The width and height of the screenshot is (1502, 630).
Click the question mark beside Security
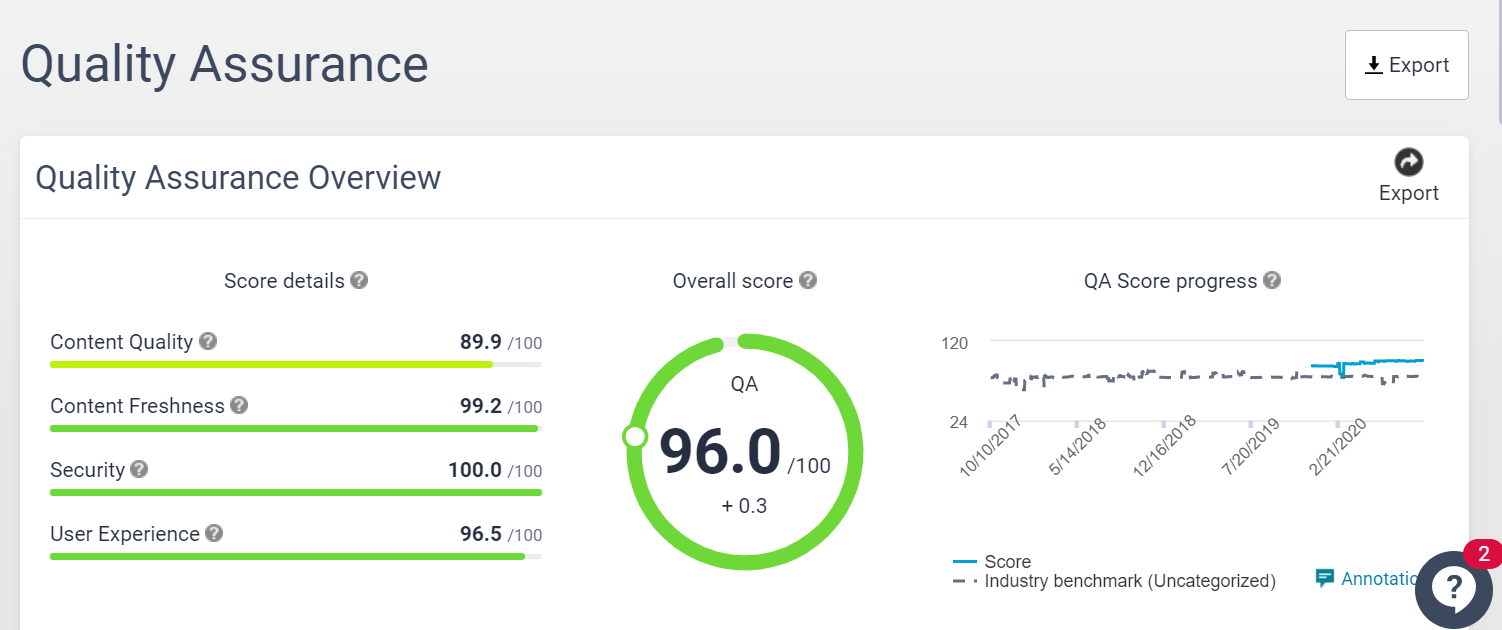tap(139, 469)
